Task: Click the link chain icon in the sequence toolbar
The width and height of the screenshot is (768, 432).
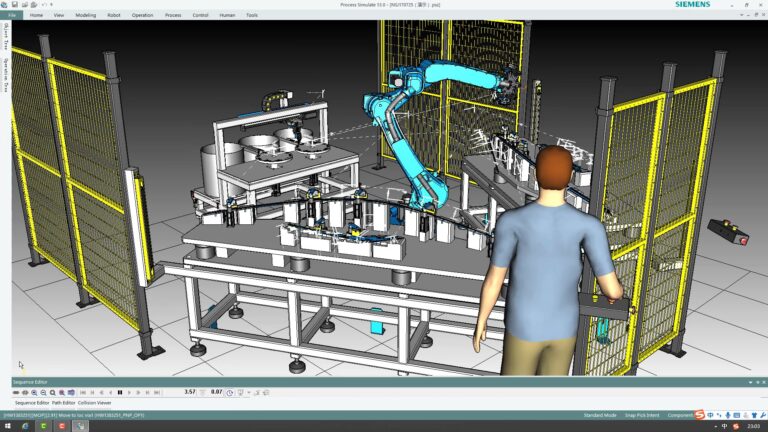Action: 16,393
